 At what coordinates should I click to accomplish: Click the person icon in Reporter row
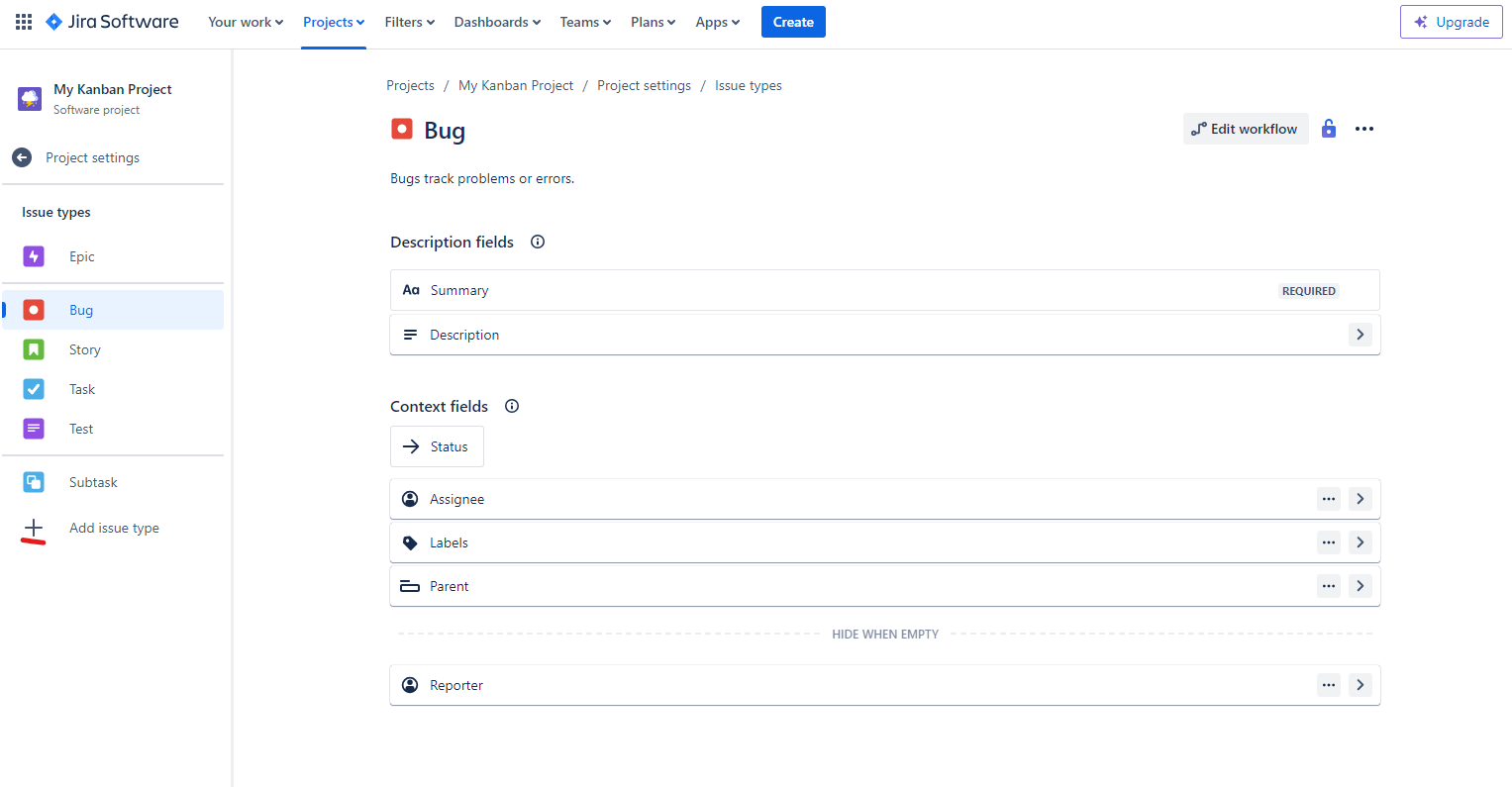[410, 685]
